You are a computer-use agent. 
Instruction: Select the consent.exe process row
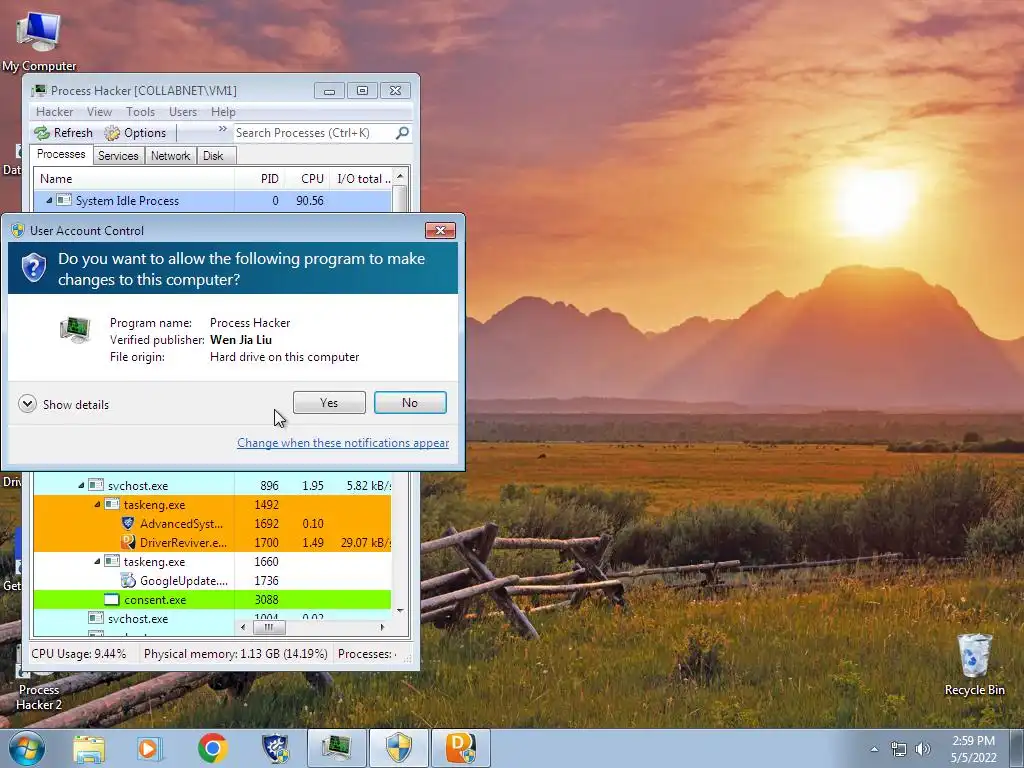coord(212,599)
